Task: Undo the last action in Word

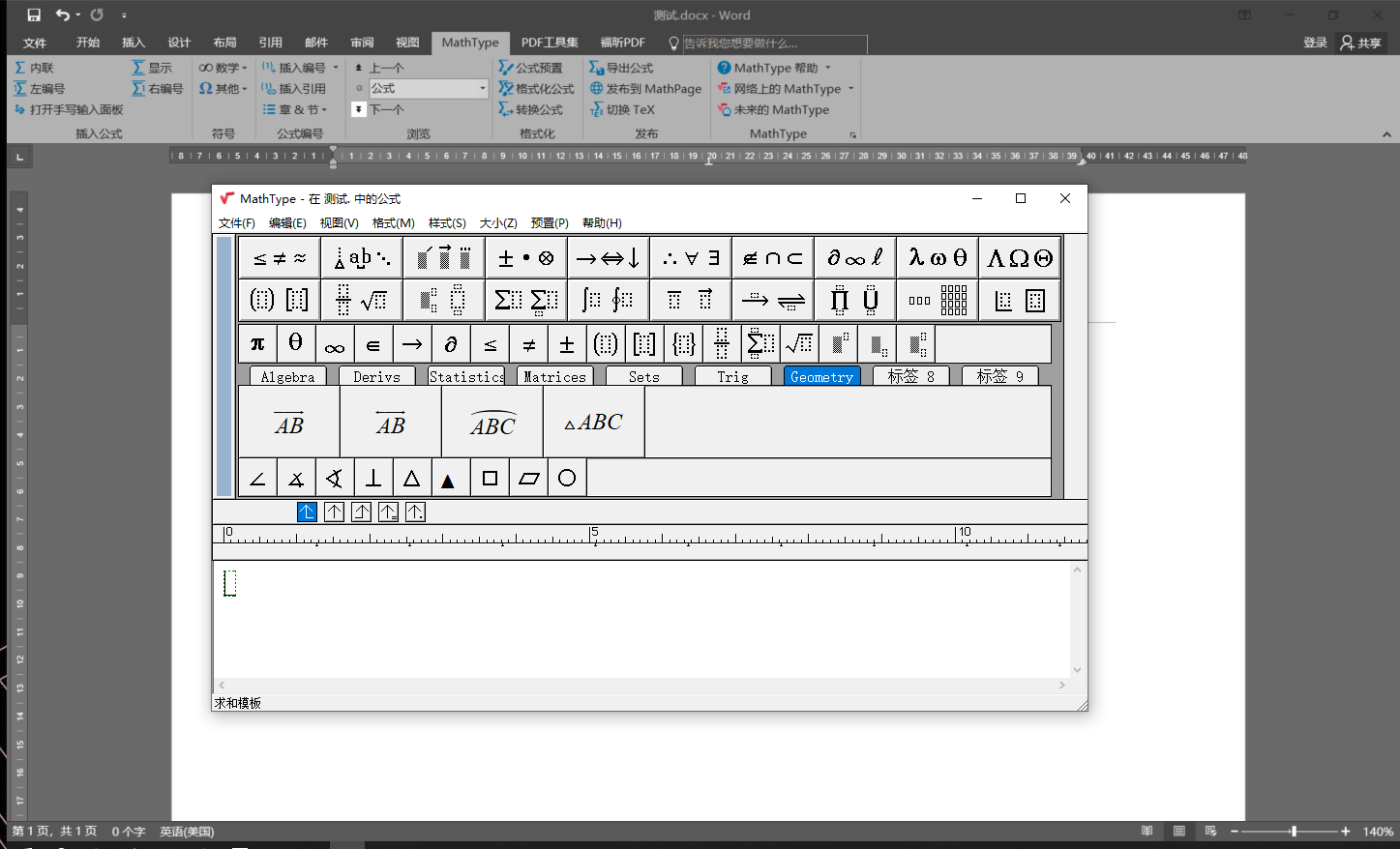Action: pyautogui.click(x=63, y=15)
